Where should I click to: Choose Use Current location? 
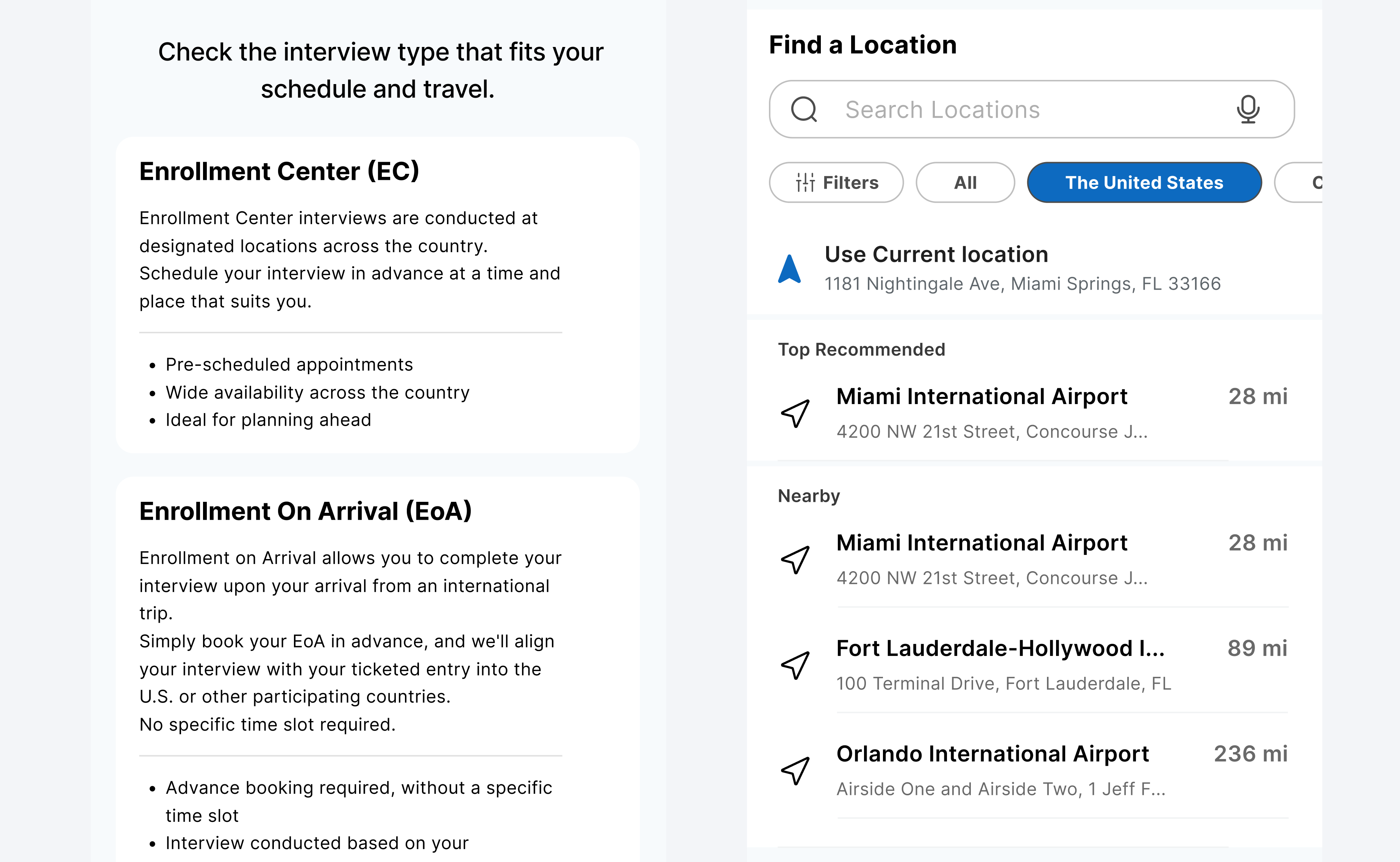click(x=936, y=254)
